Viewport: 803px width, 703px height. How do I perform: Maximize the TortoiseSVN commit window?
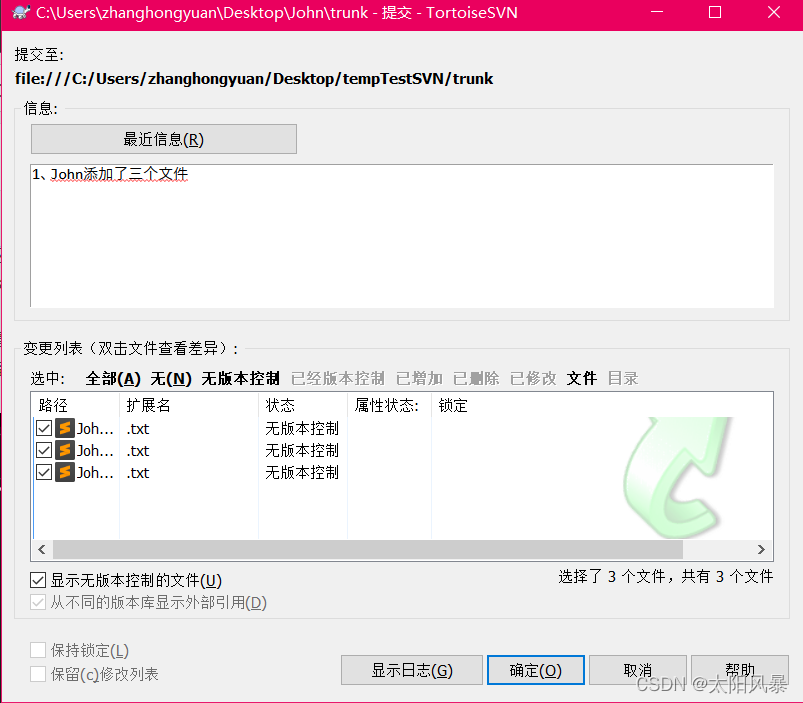715,12
